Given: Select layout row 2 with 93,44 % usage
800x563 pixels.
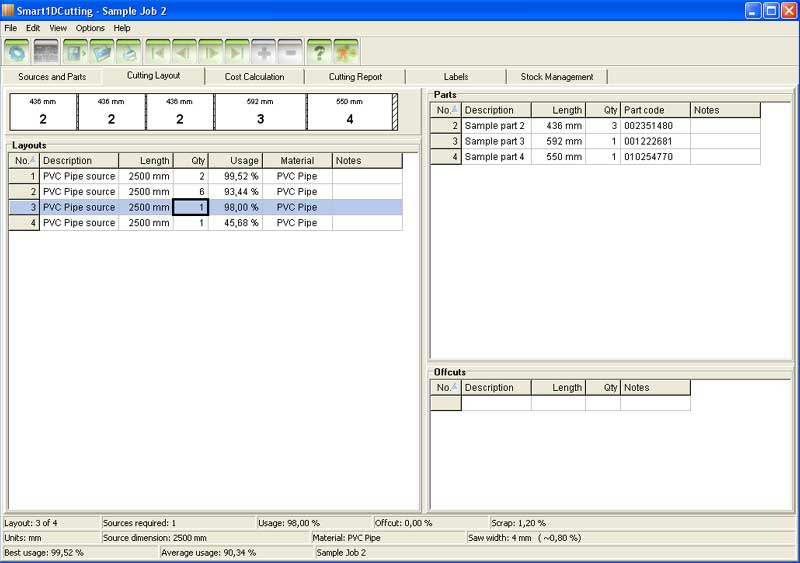Looking at the screenshot, I should 206,191.
